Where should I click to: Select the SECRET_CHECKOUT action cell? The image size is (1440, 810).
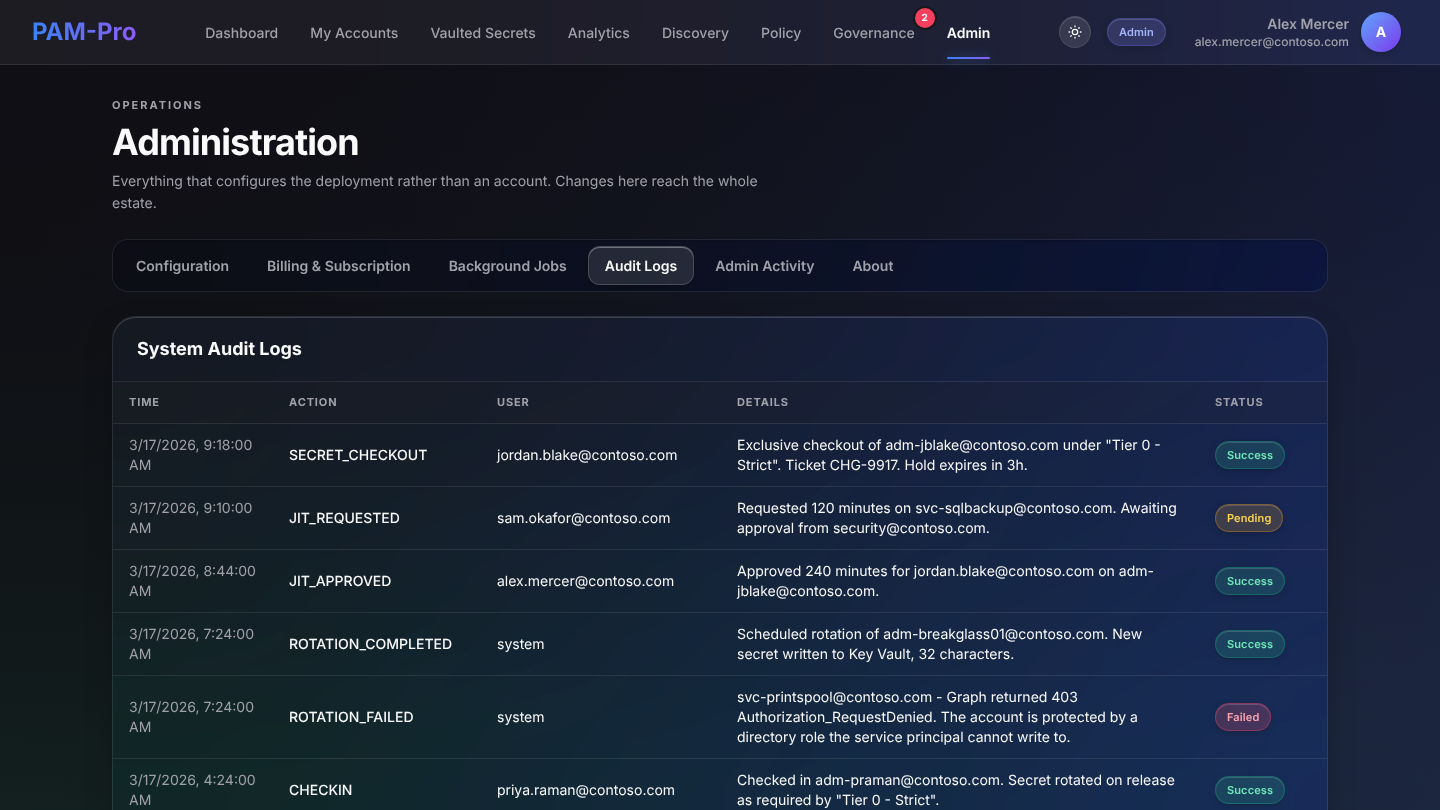point(358,455)
